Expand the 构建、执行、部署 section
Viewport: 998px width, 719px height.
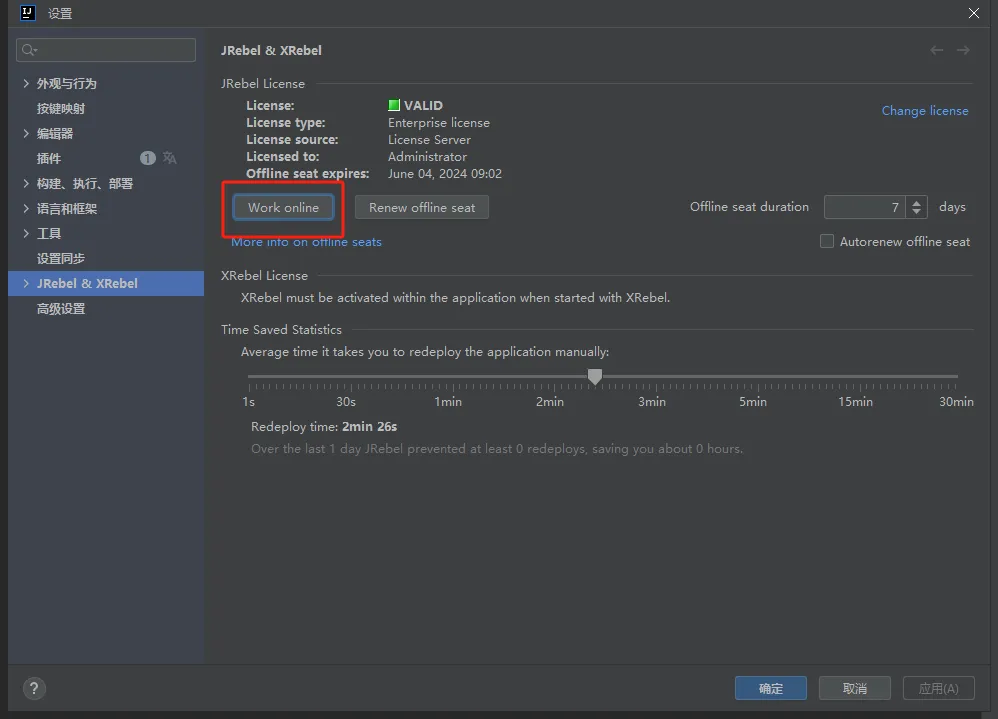[26, 183]
